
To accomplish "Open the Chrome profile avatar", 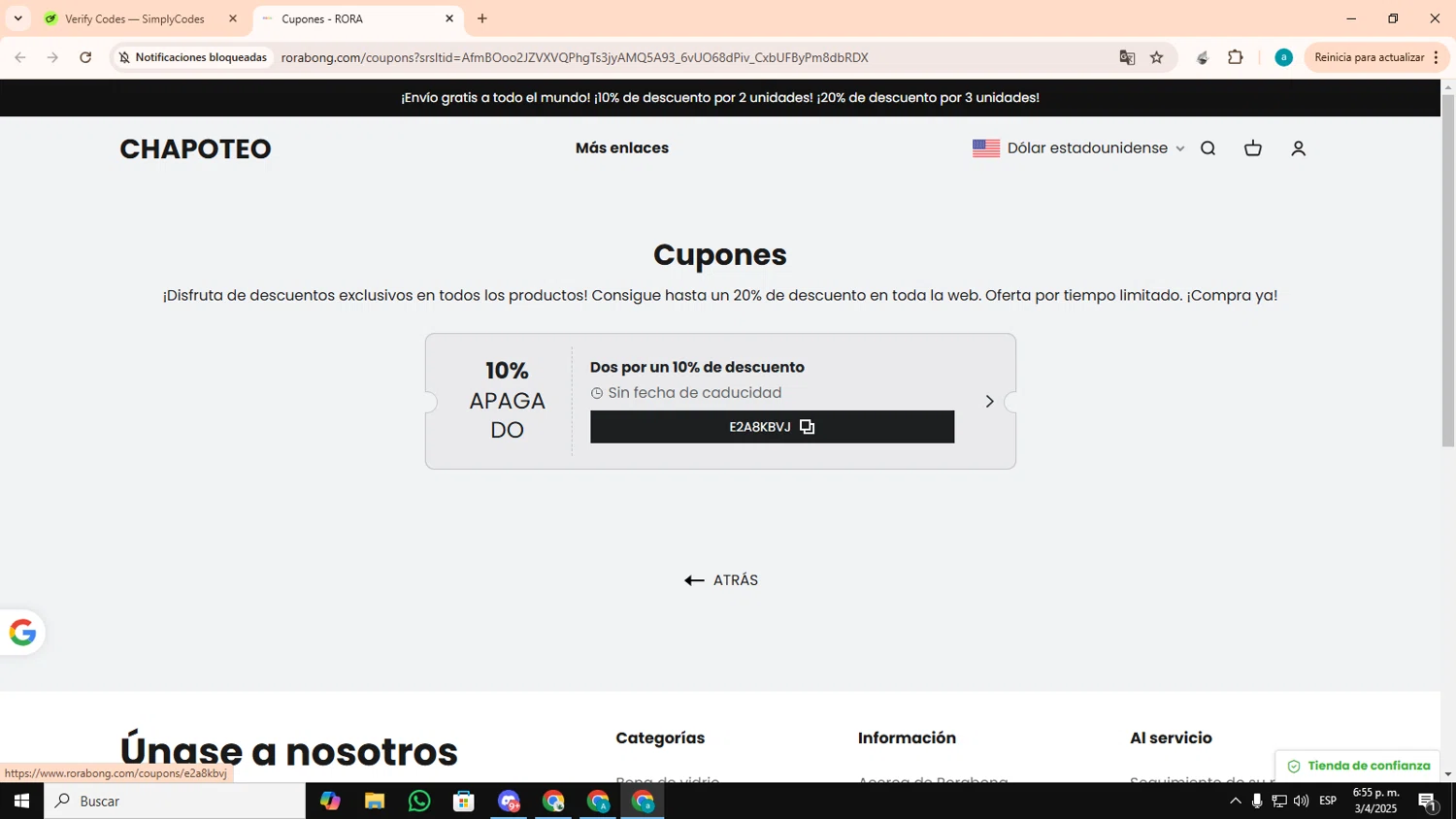I will (1283, 57).
